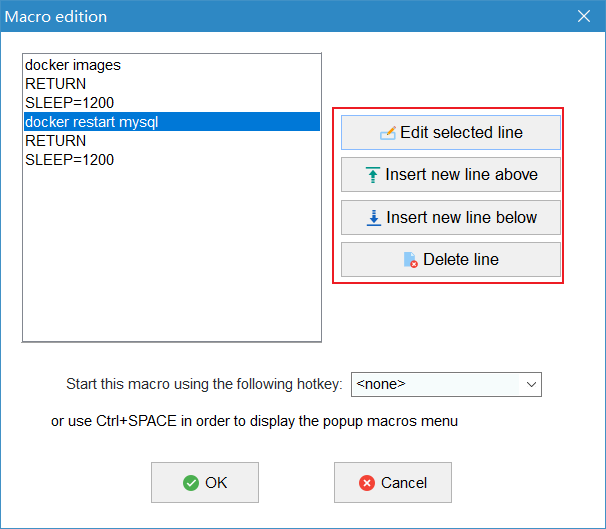This screenshot has height=529, width=606.
Task: Click the Ctrl+SPACE popup macros hint text
Action: 254,421
